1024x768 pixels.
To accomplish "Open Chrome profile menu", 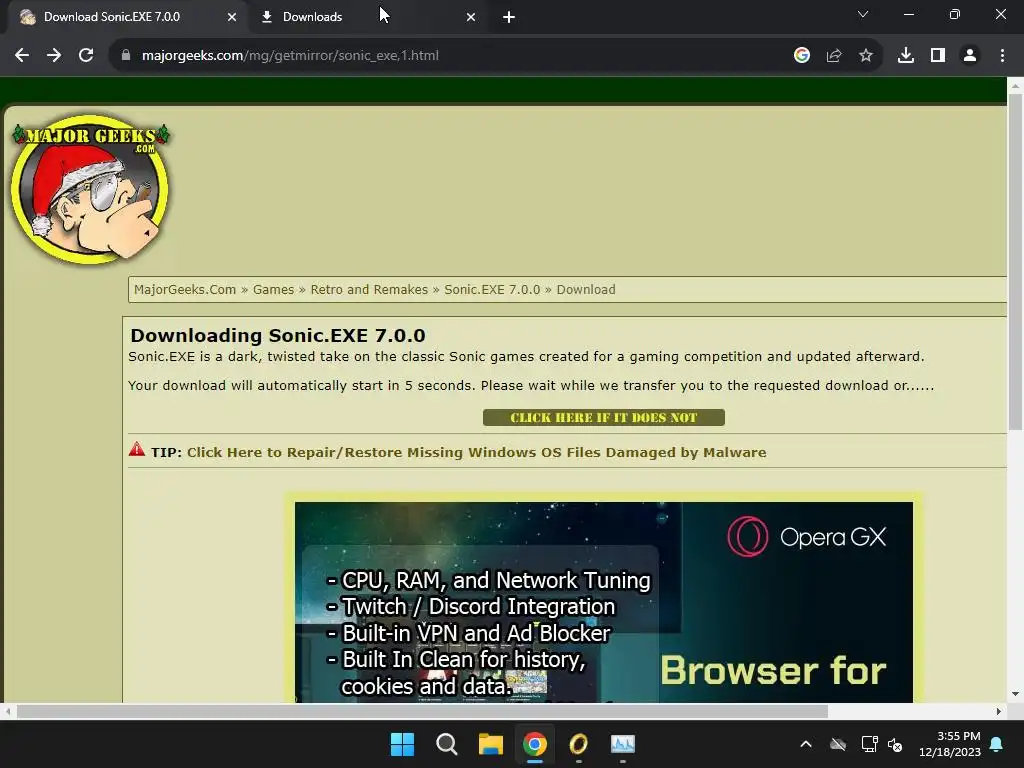I will click(x=970, y=56).
